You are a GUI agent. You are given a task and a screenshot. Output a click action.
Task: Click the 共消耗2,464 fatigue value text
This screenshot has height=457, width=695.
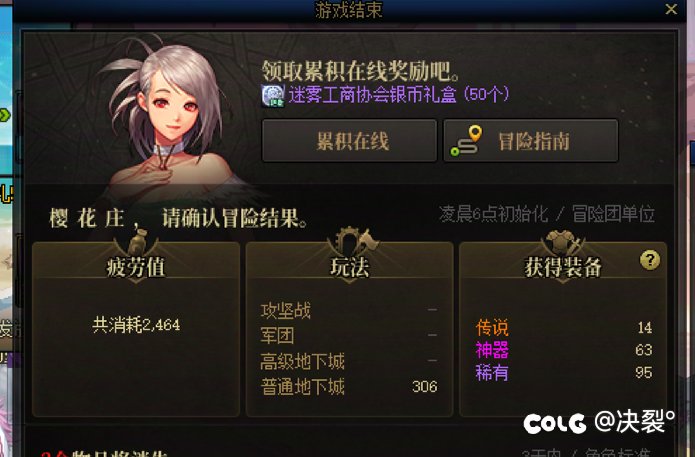coord(137,325)
